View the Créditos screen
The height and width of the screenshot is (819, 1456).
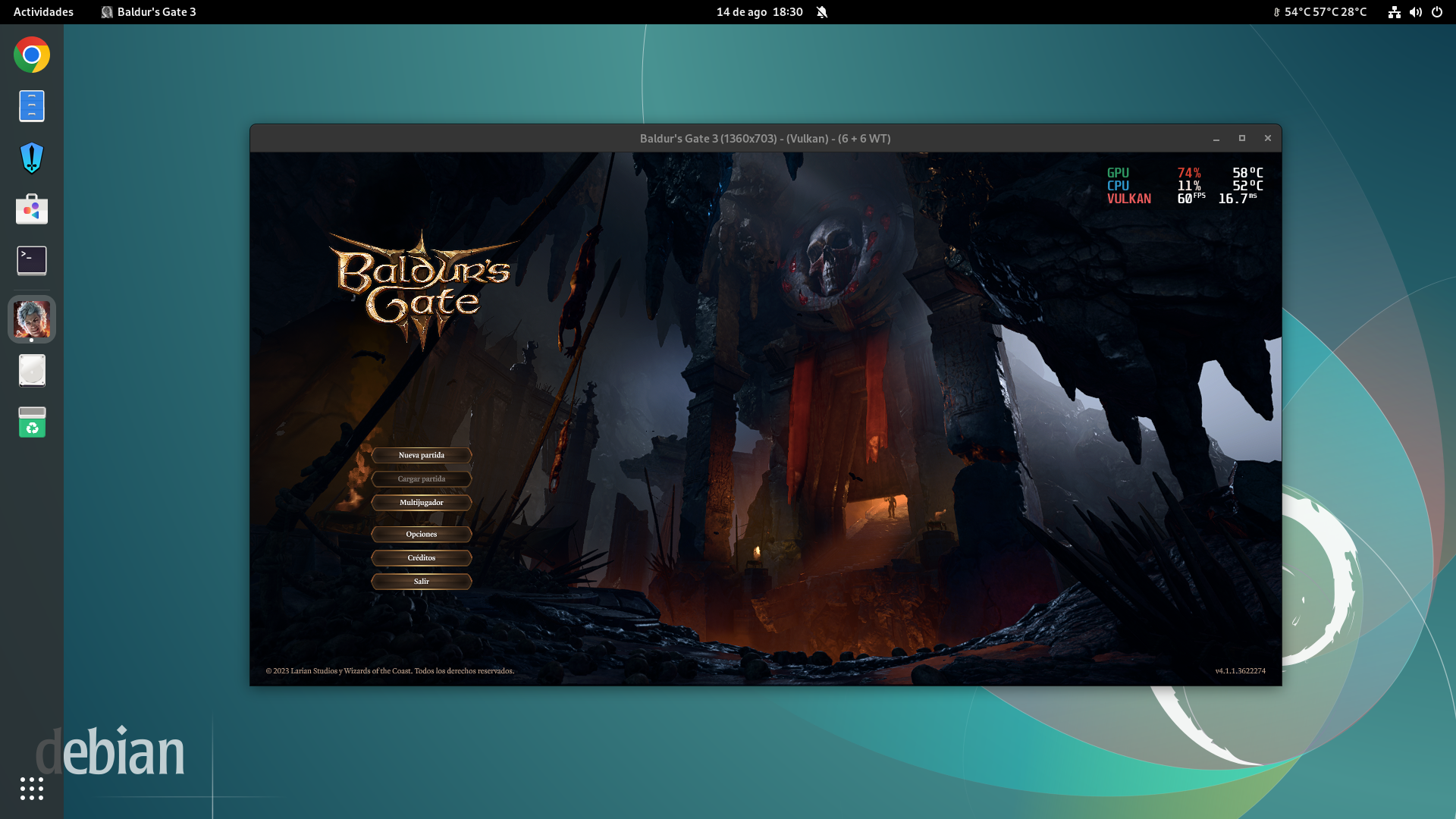(x=422, y=558)
